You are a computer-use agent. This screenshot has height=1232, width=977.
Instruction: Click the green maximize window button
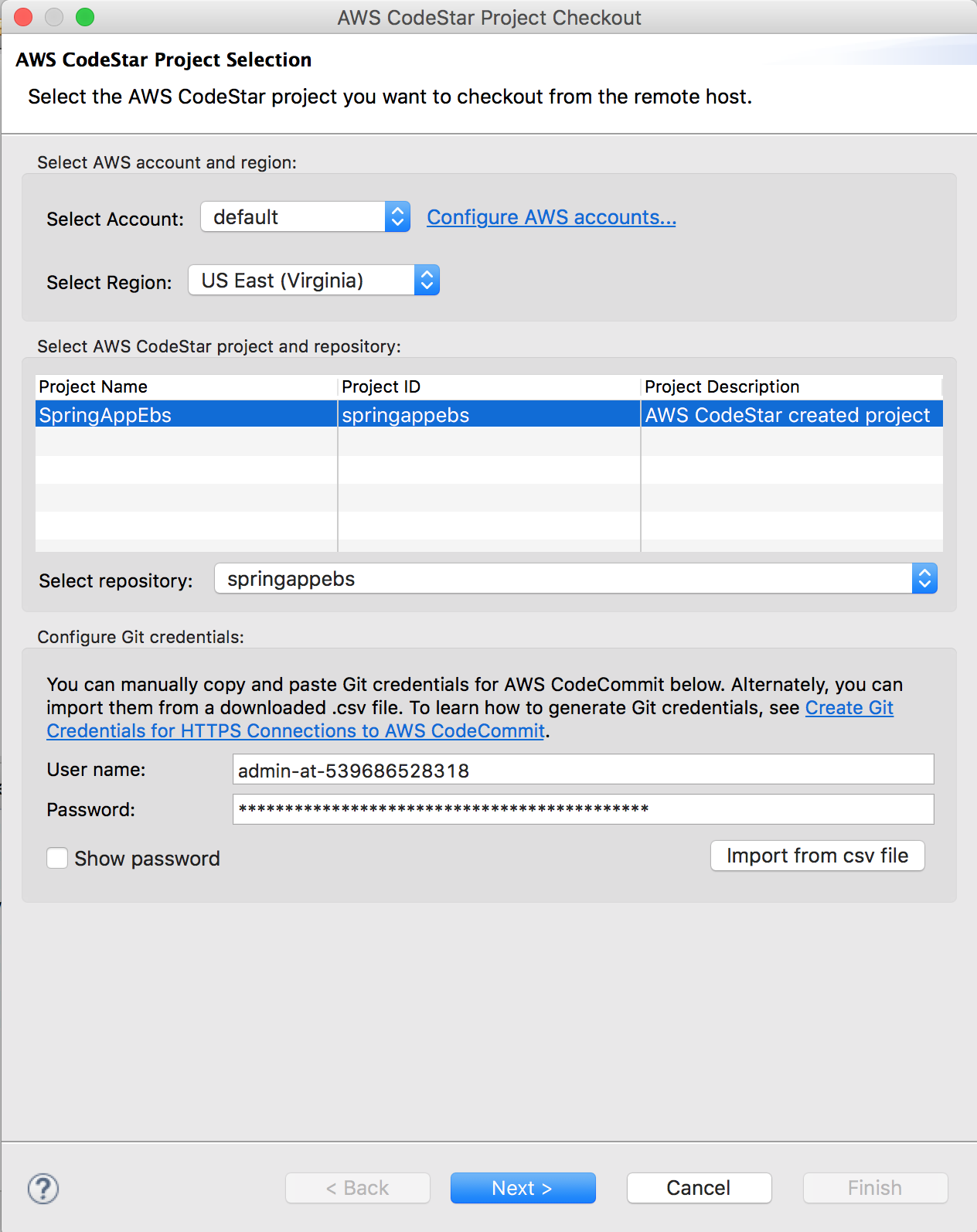pyautogui.click(x=85, y=17)
